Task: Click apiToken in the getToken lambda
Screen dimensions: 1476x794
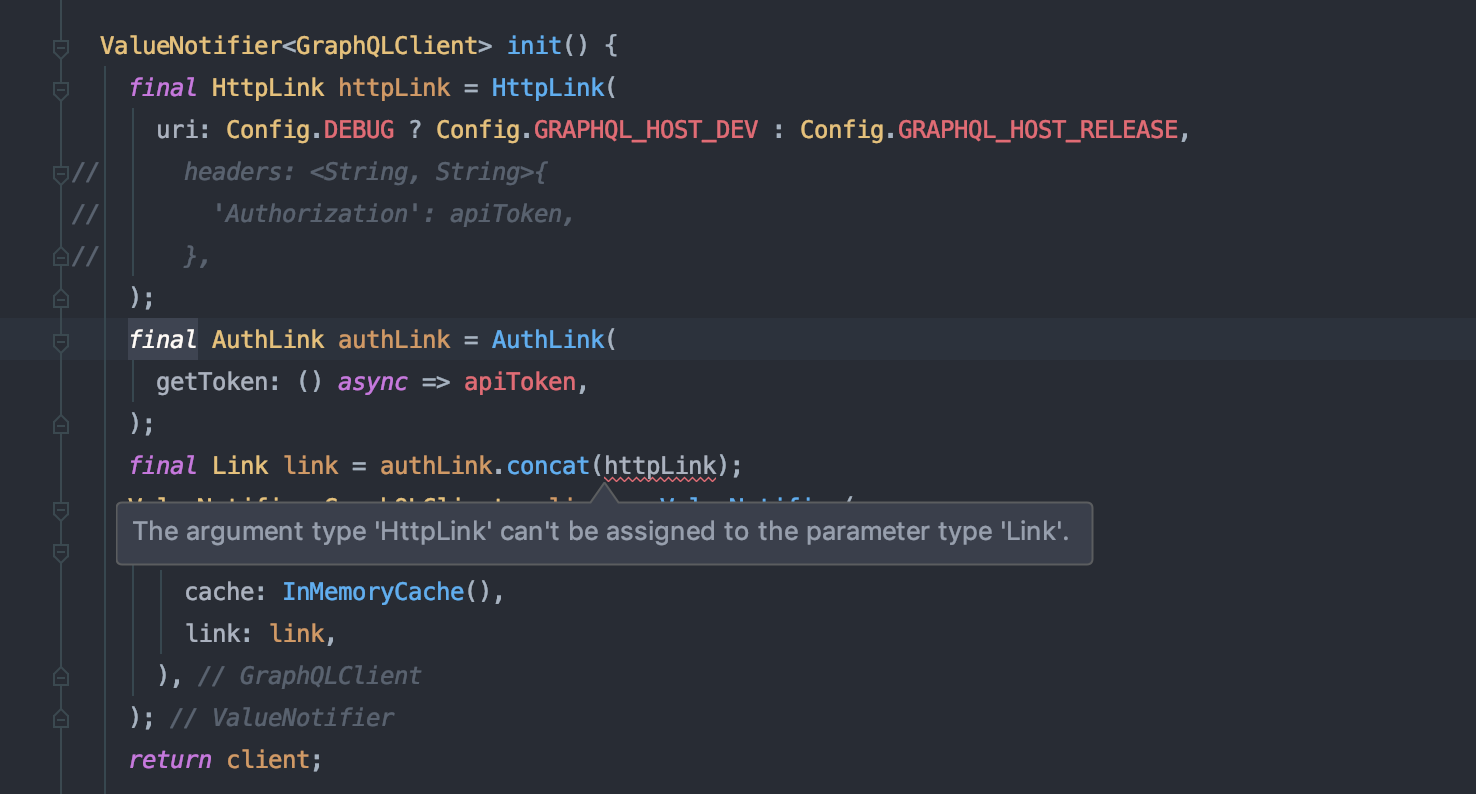Action: click(x=519, y=381)
